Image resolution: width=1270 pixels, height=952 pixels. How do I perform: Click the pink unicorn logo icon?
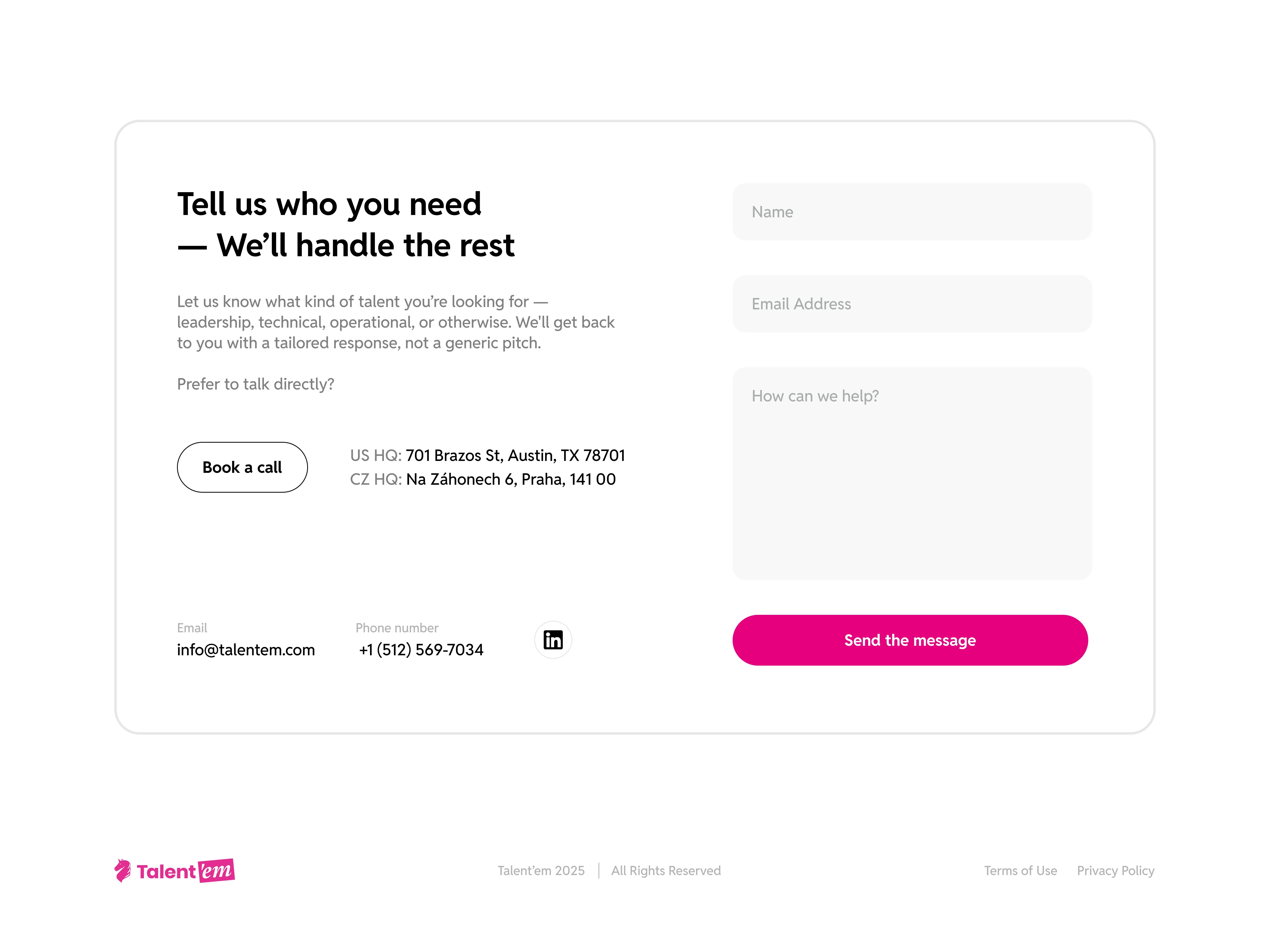click(122, 870)
